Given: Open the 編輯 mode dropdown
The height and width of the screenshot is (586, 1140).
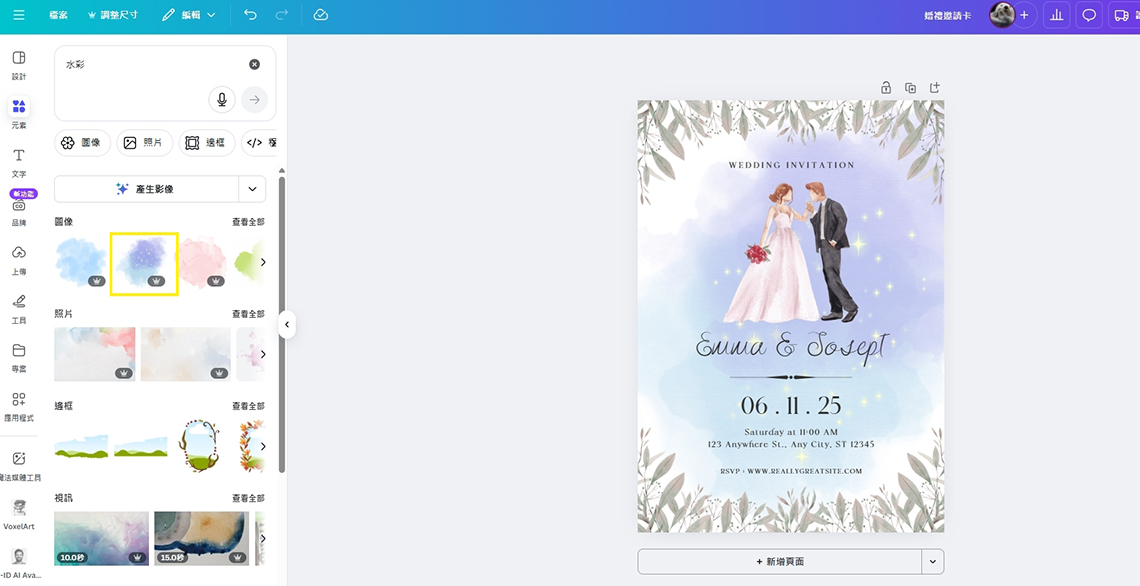Looking at the screenshot, I should (x=188, y=15).
